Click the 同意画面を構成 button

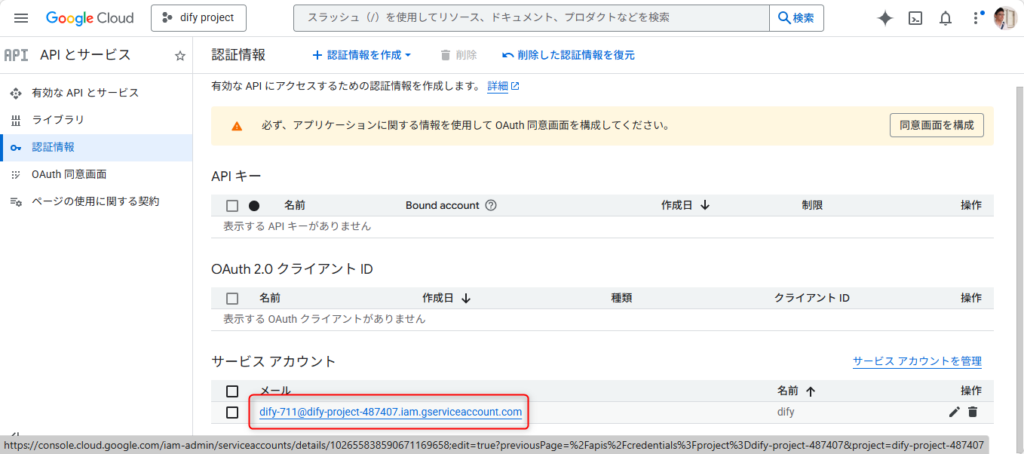936,125
